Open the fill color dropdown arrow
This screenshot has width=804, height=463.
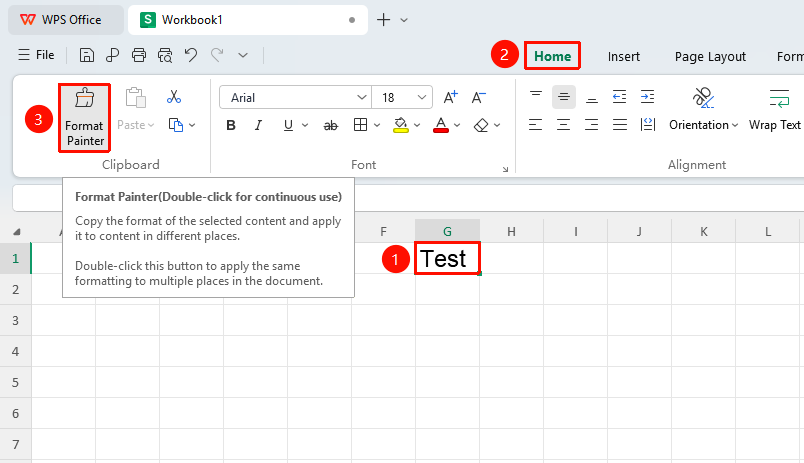417,125
